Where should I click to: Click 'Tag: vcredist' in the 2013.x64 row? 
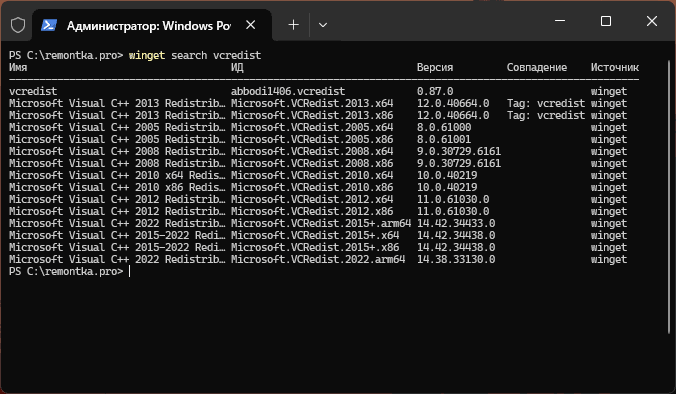point(546,103)
